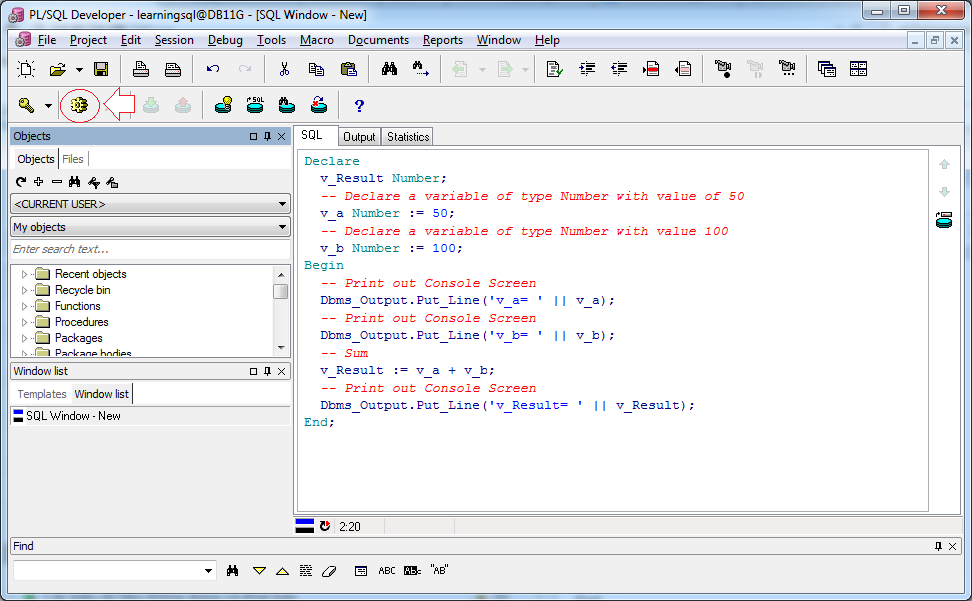Open the Macro menu
Image resolution: width=972 pixels, height=601 pixels.
click(317, 40)
